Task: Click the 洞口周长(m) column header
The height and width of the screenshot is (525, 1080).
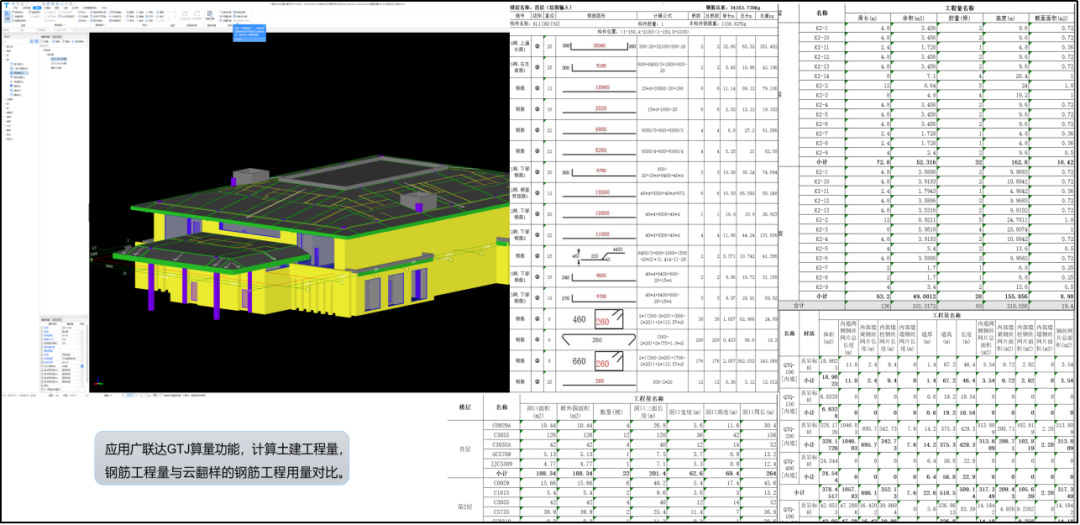Action: pos(758,412)
